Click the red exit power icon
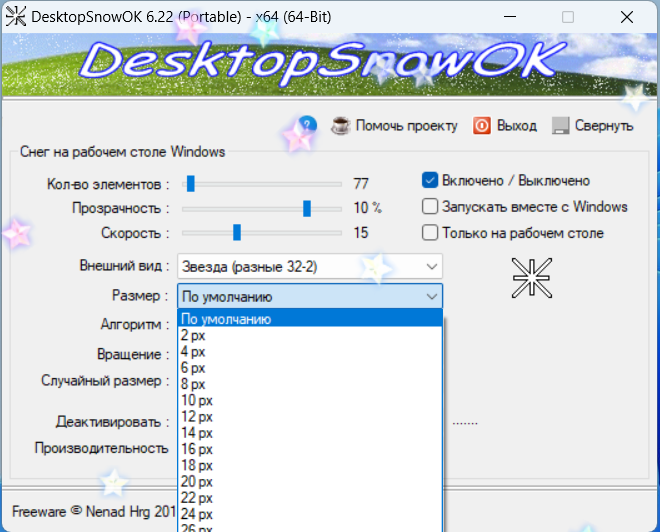This screenshot has height=532, width=660. tap(482, 125)
